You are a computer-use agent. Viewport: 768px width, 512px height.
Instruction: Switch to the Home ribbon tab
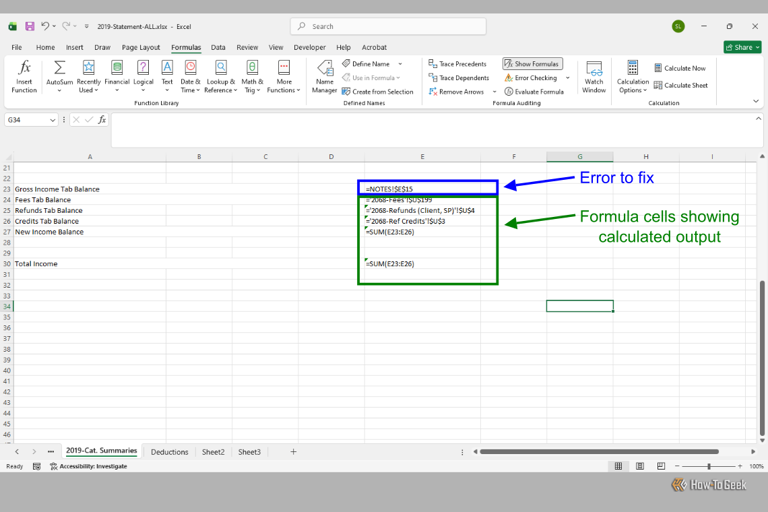pos(45,48)
